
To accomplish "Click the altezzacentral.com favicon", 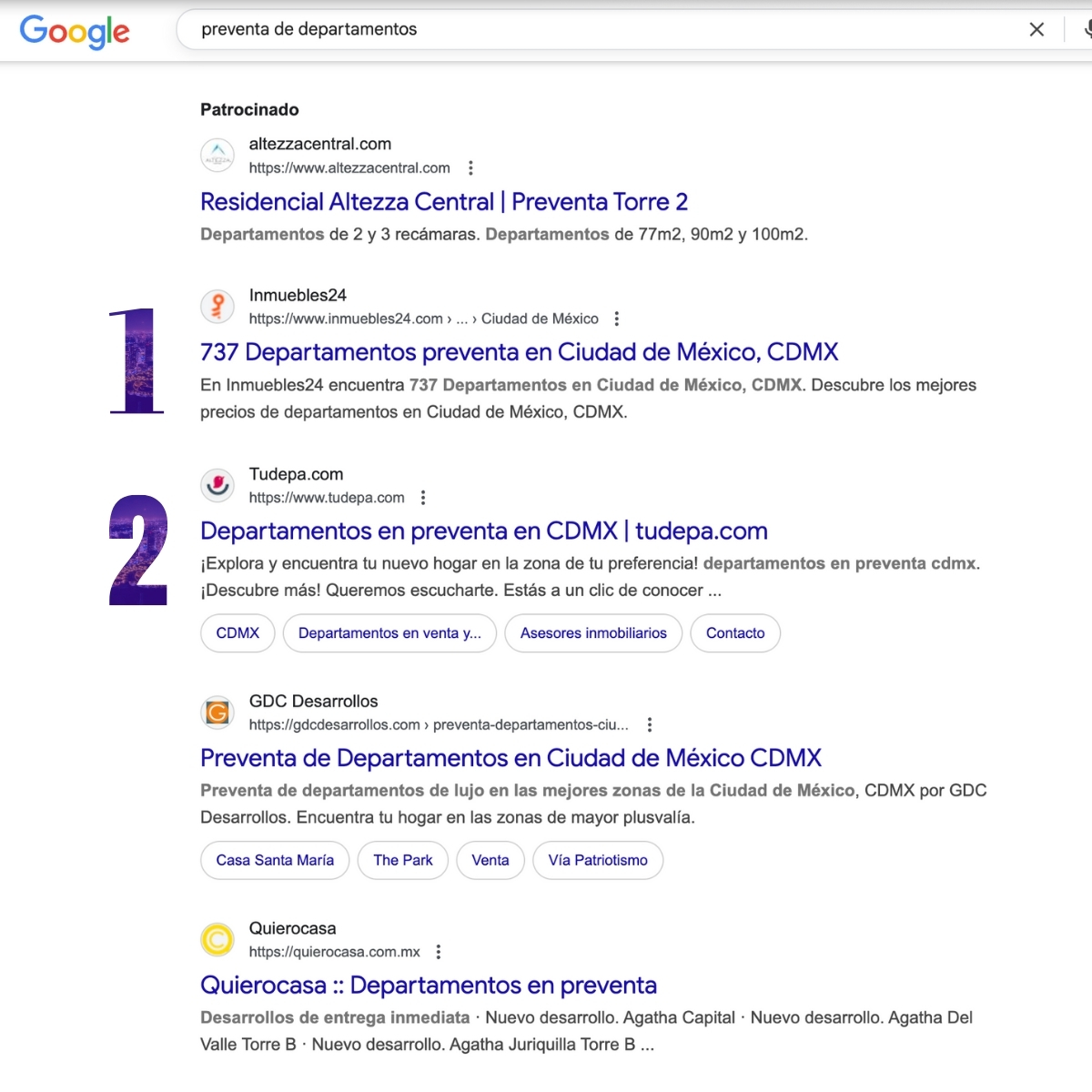I will tap(217, 156).
